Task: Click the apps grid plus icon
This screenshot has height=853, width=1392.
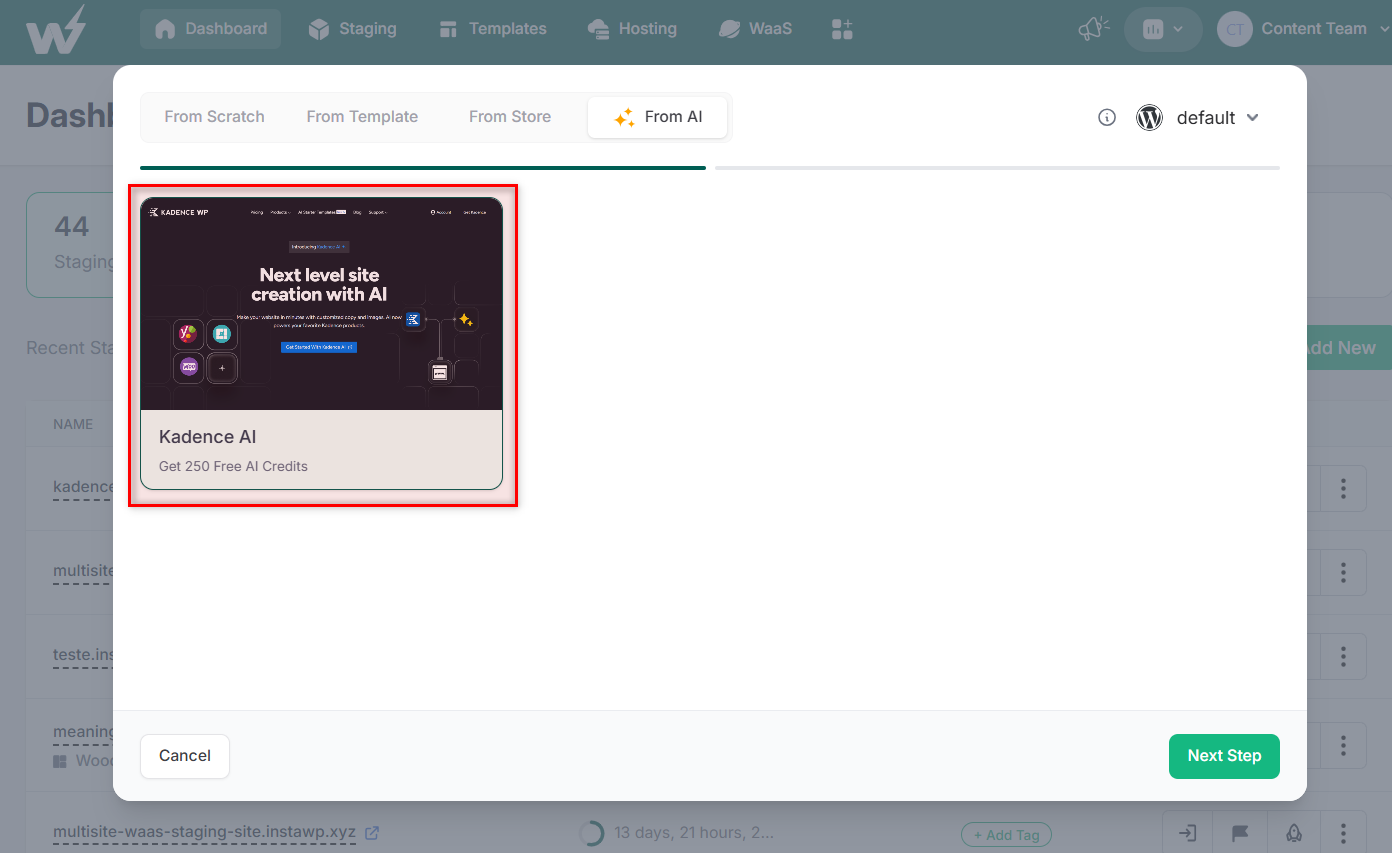Action: click(x=842, y=29)
